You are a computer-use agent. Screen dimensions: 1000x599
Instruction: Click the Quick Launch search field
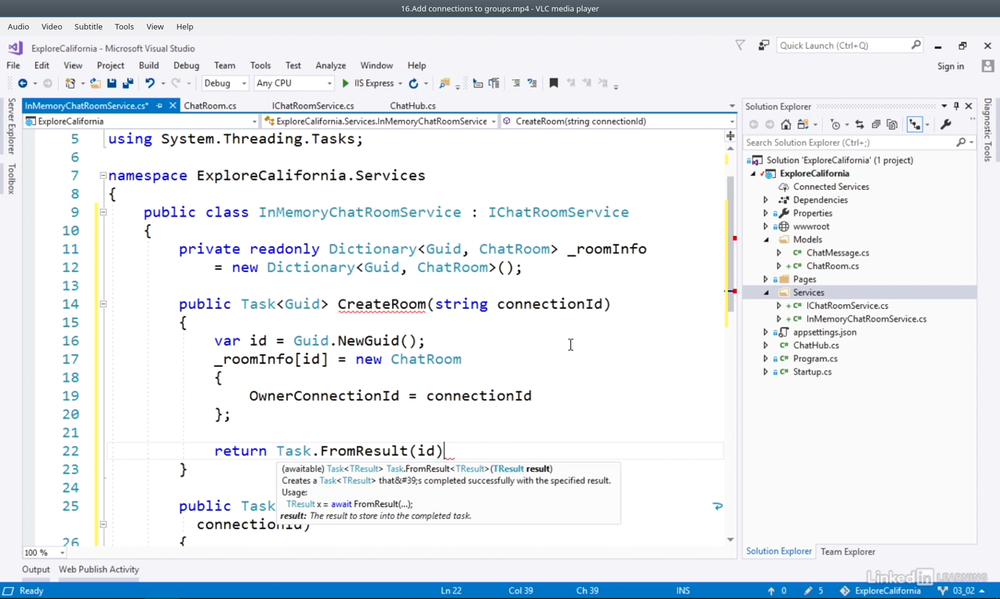tap(843, 45)
